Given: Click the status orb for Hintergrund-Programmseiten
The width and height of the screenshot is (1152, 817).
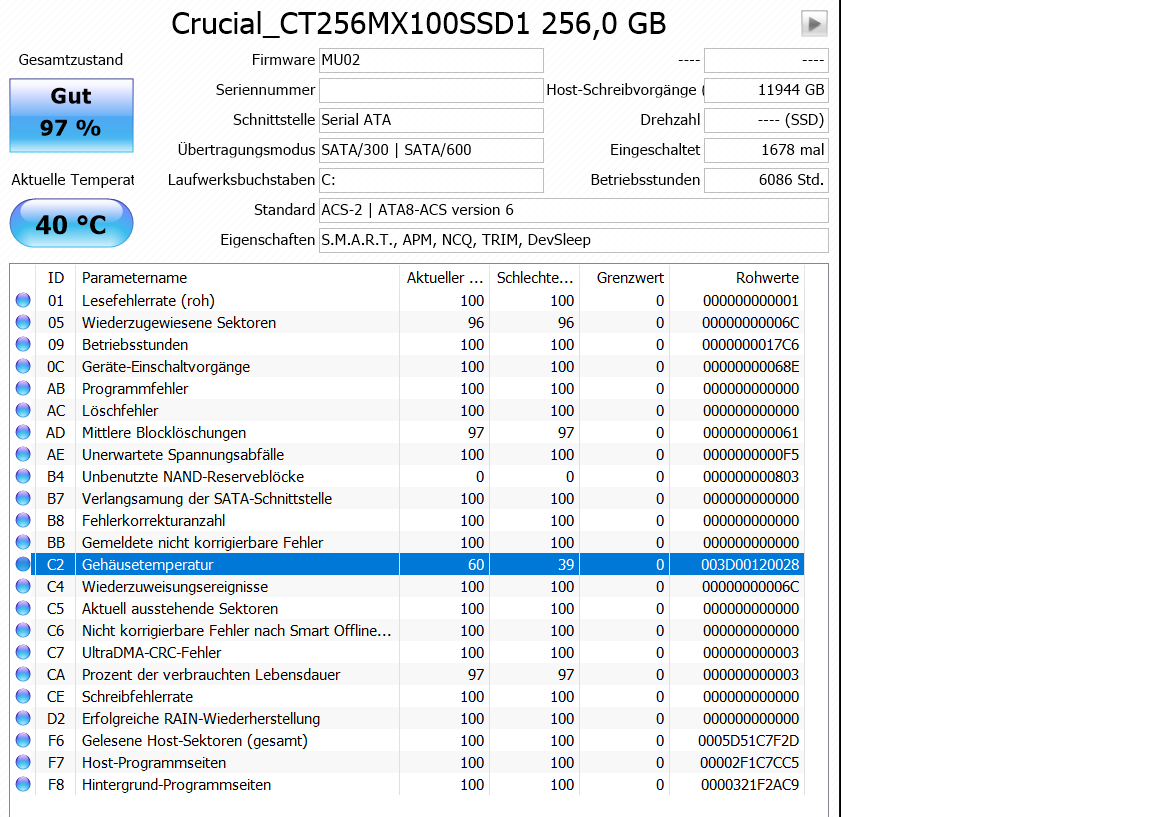Looking at the screenshot, I should click(24, 785).
